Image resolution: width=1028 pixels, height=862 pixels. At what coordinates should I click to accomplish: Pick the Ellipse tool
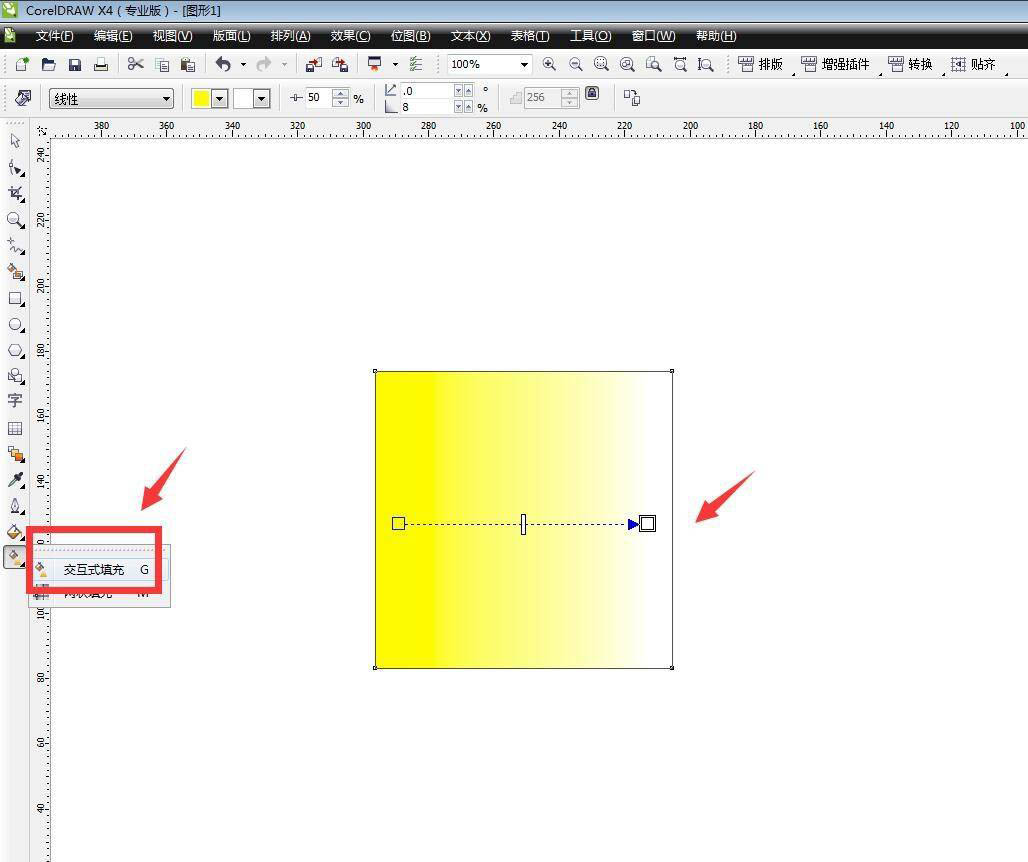(x=15, y=324)
